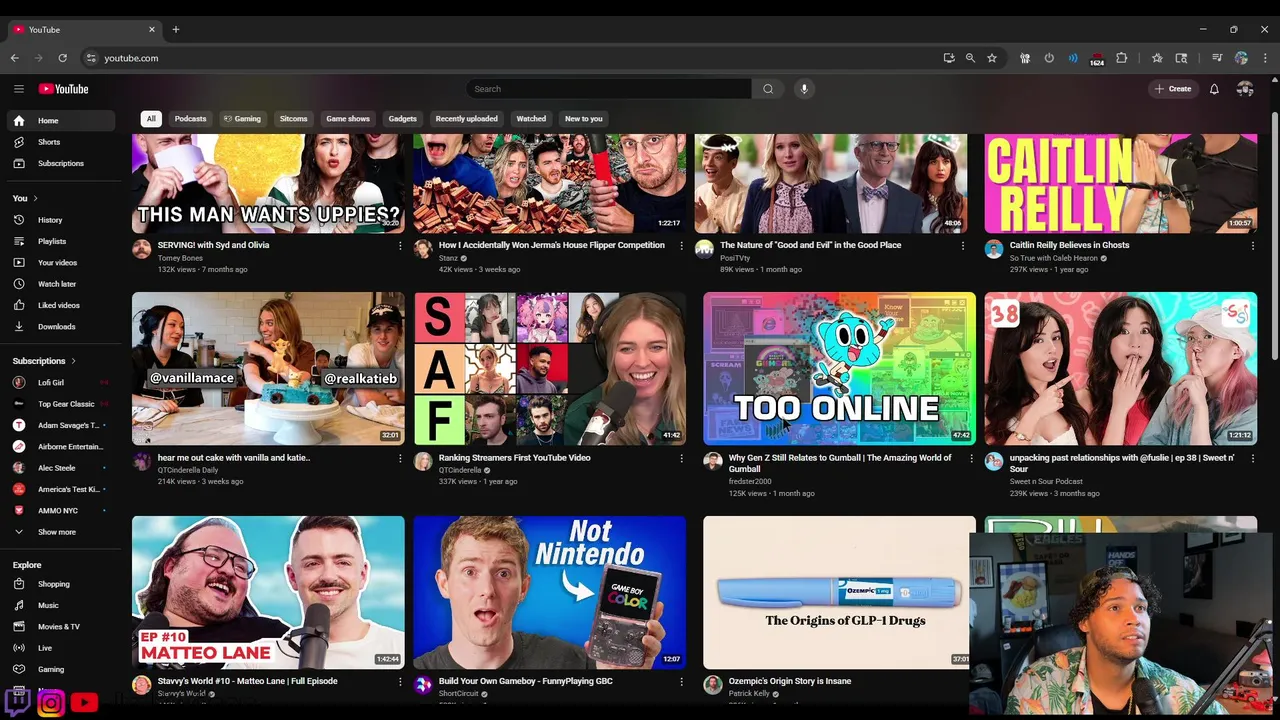This screenshot has height=720, width=1280.
Task: Open AMMO NYC subscription
Action: [60, 511]
